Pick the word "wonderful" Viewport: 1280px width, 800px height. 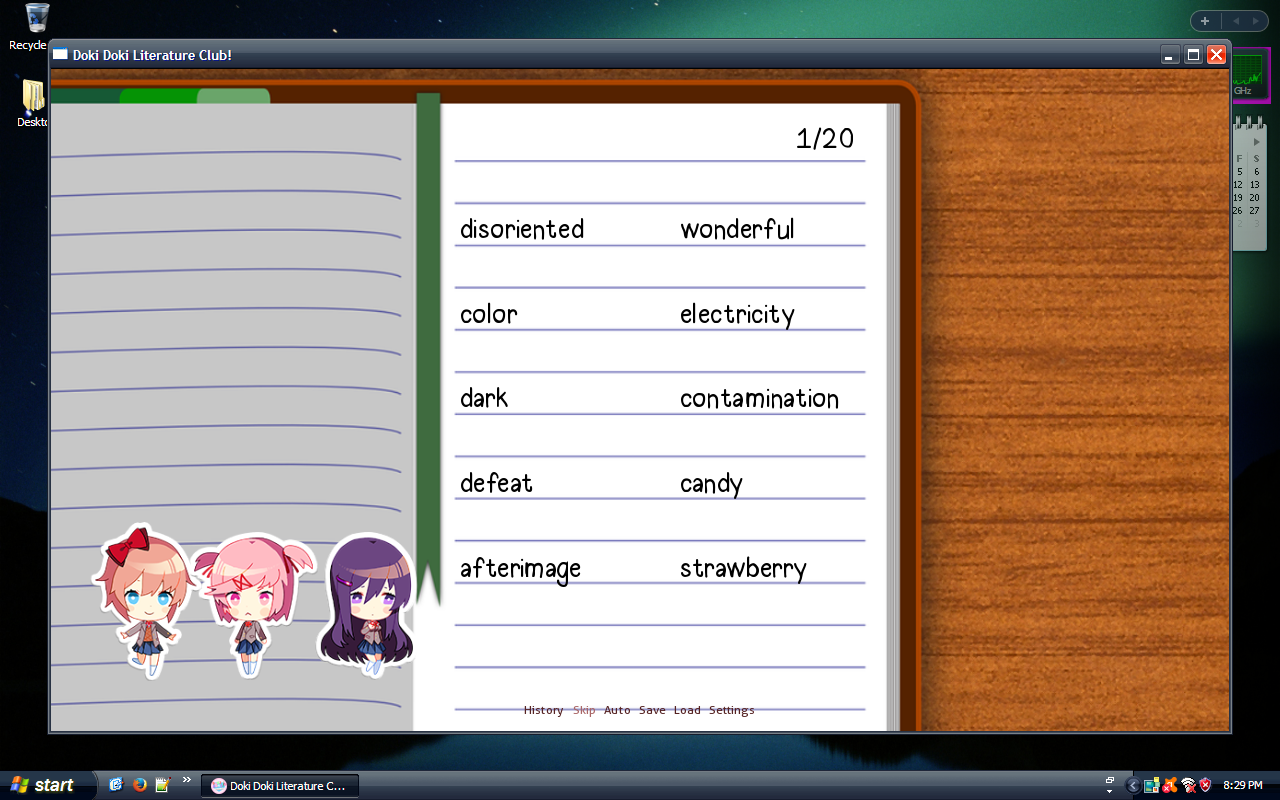click(x=737, y=229)
